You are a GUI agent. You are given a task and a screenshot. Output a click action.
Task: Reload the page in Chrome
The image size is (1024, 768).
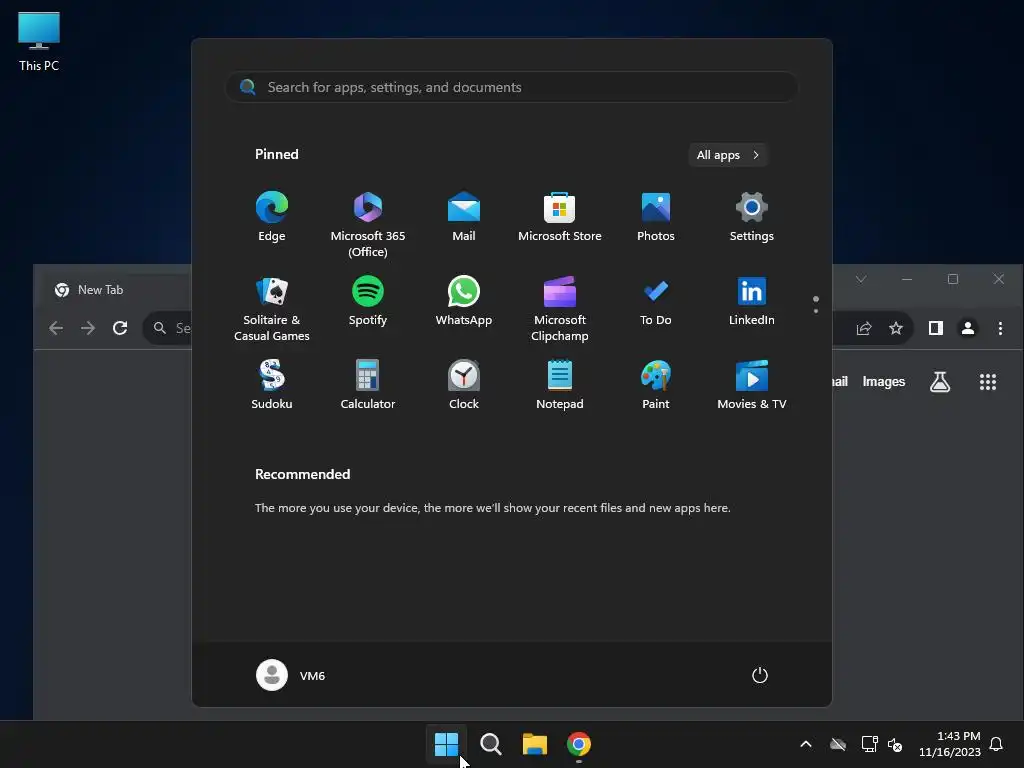pos(120,328)
